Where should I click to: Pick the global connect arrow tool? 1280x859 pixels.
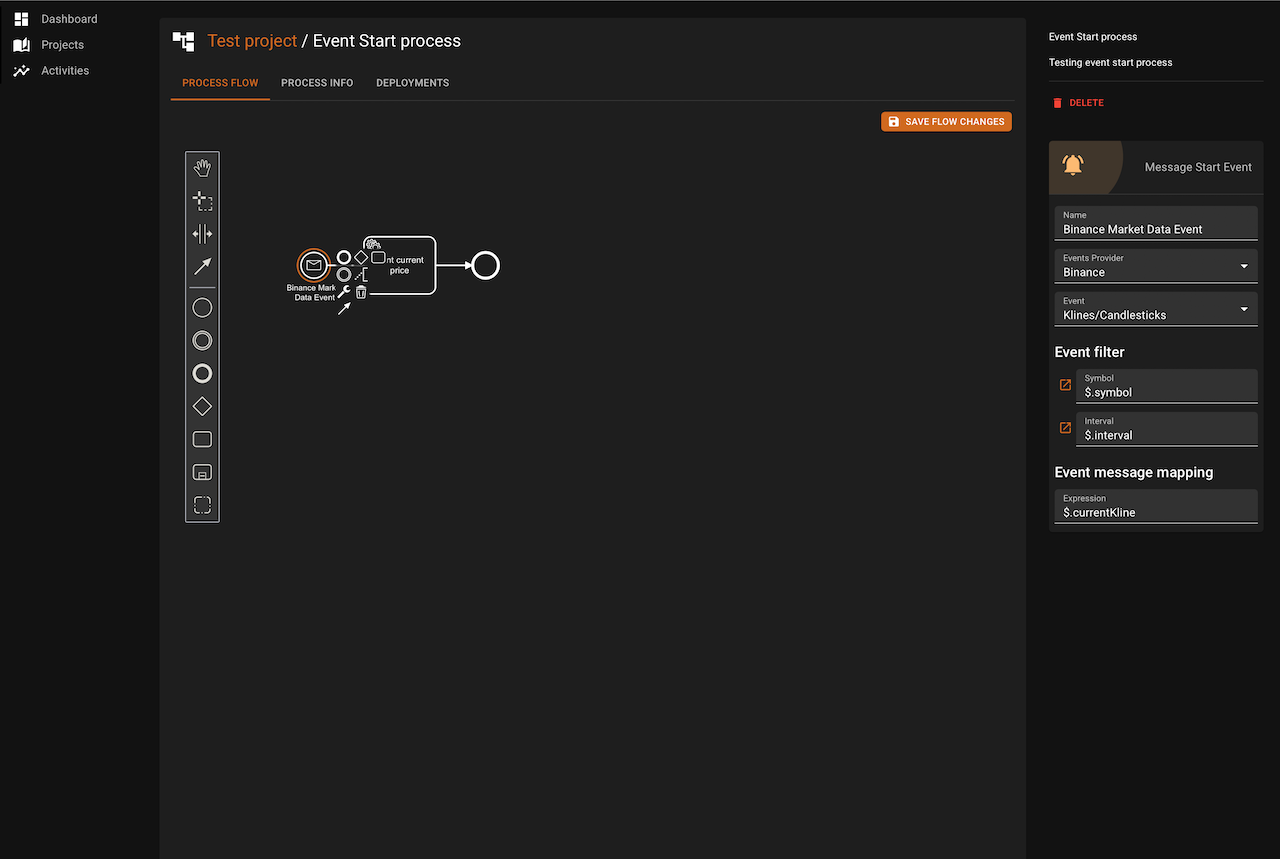tap(202, 266)
